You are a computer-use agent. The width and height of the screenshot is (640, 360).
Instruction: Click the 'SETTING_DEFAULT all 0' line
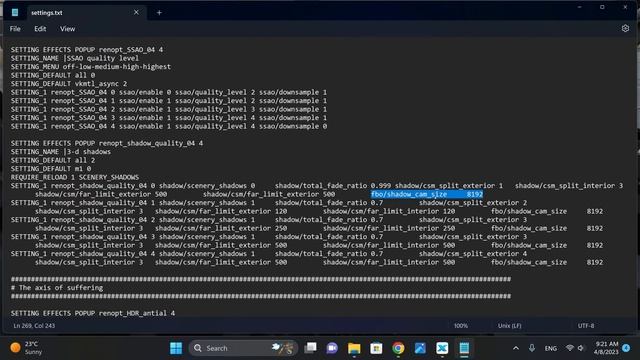coord(53,76)
